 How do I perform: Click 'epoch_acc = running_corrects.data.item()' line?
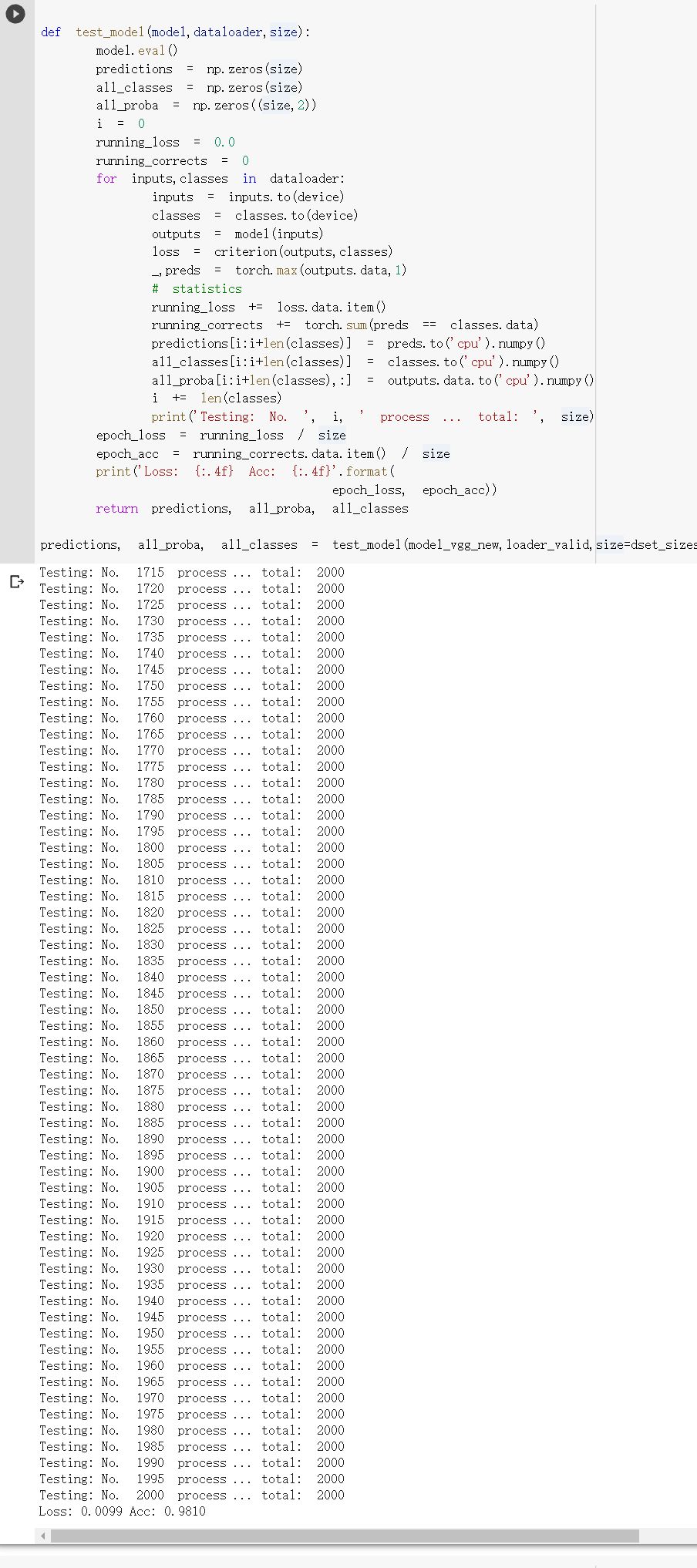(273, 454)
